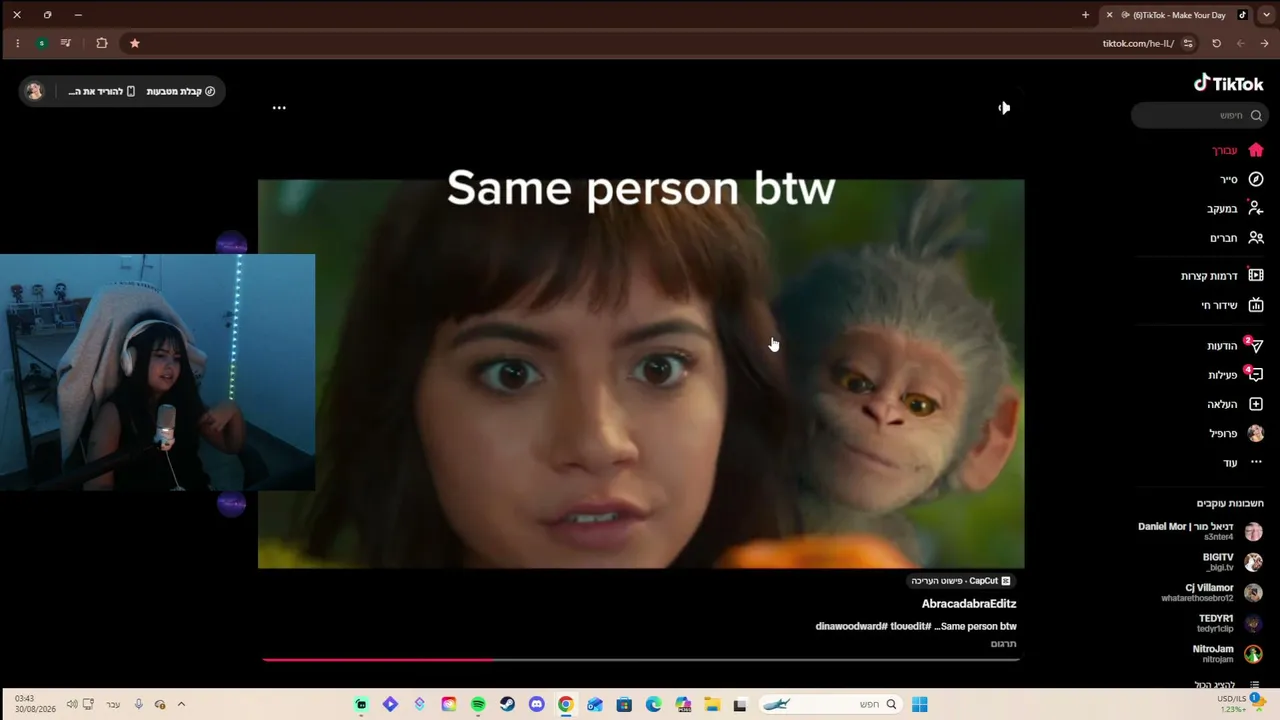
Task: Click the 'עבורך' For You menu label
Action: (x=1225, y=150)
